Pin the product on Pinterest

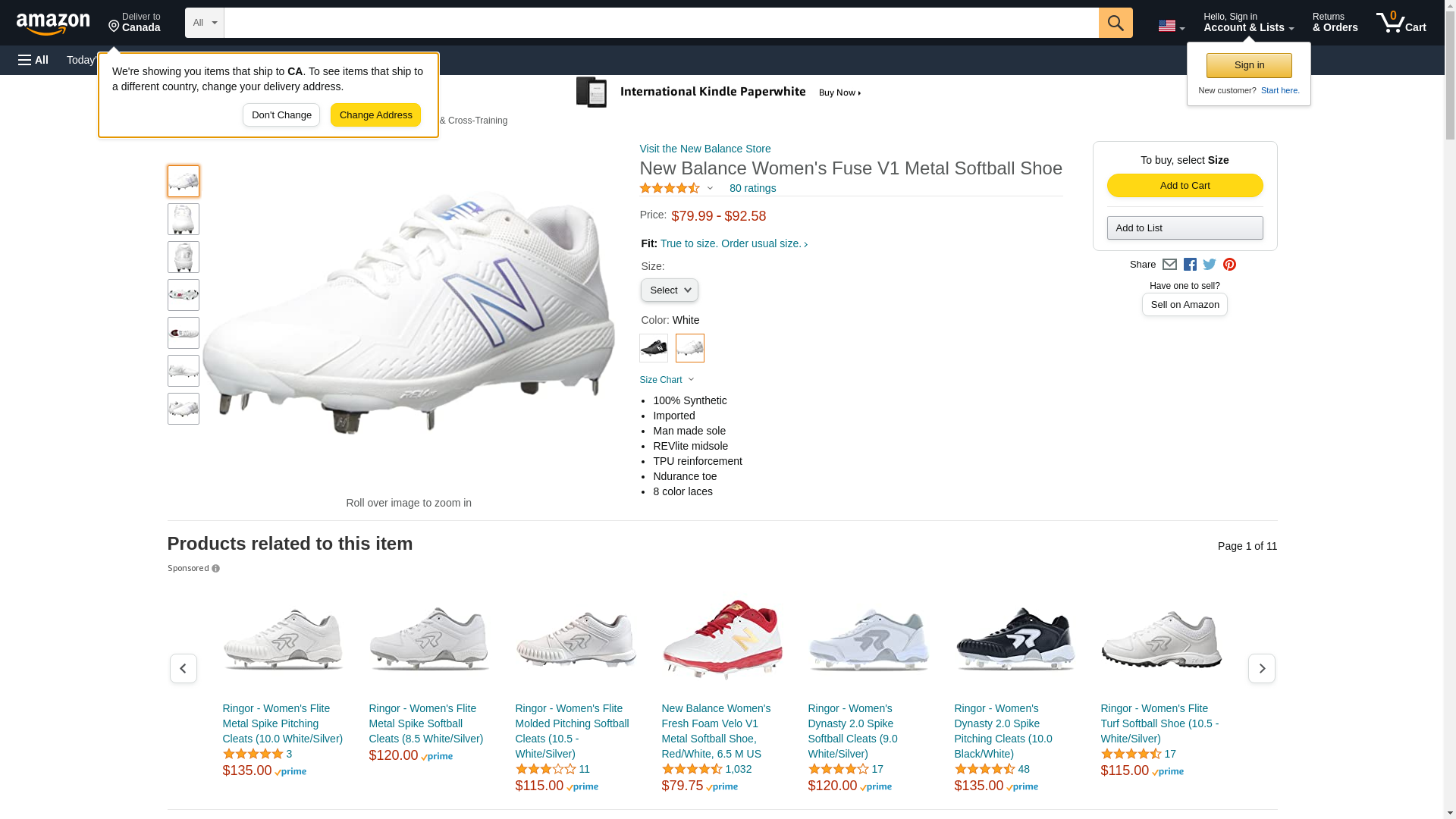click(1229, 265)
